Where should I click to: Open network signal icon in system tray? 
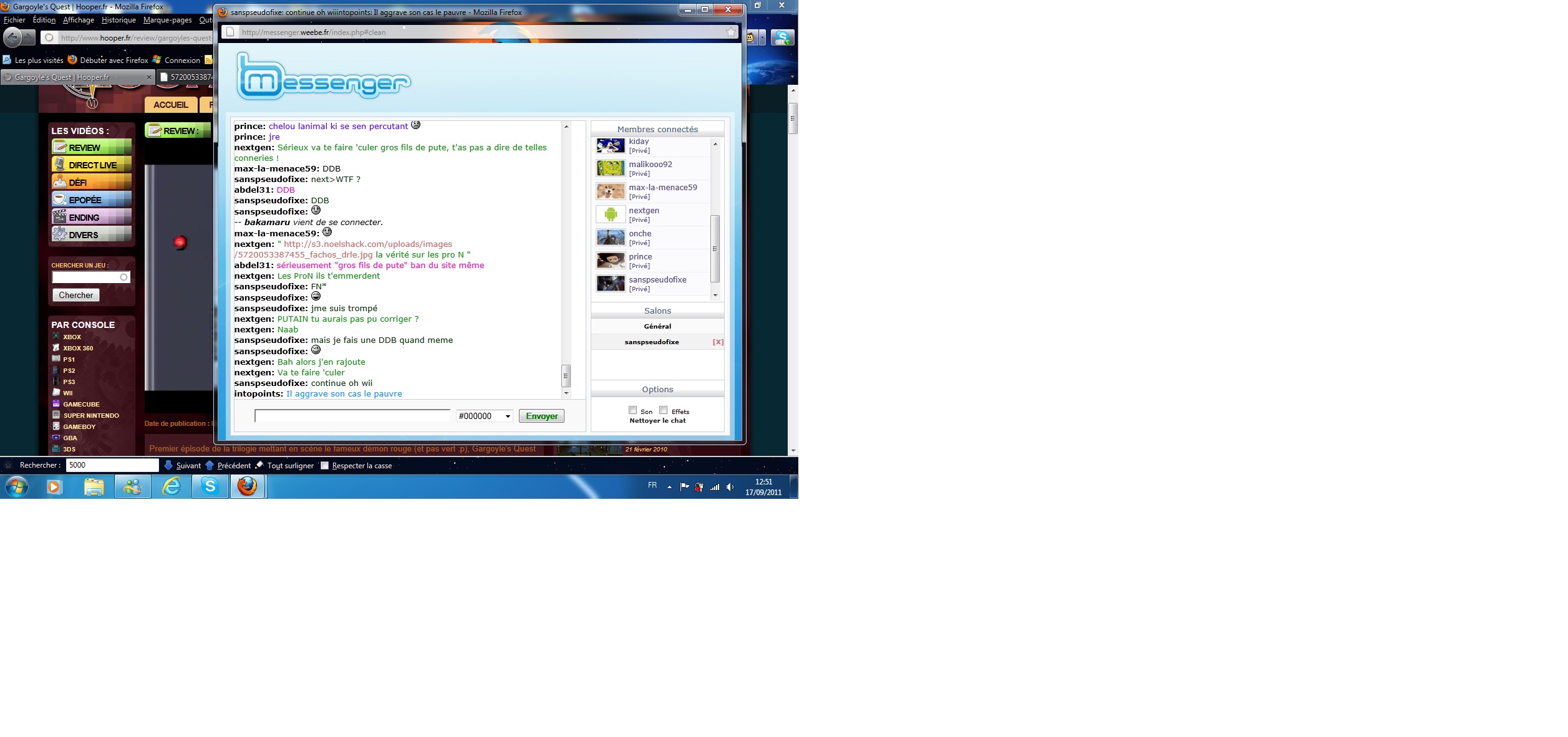point(715,487)
